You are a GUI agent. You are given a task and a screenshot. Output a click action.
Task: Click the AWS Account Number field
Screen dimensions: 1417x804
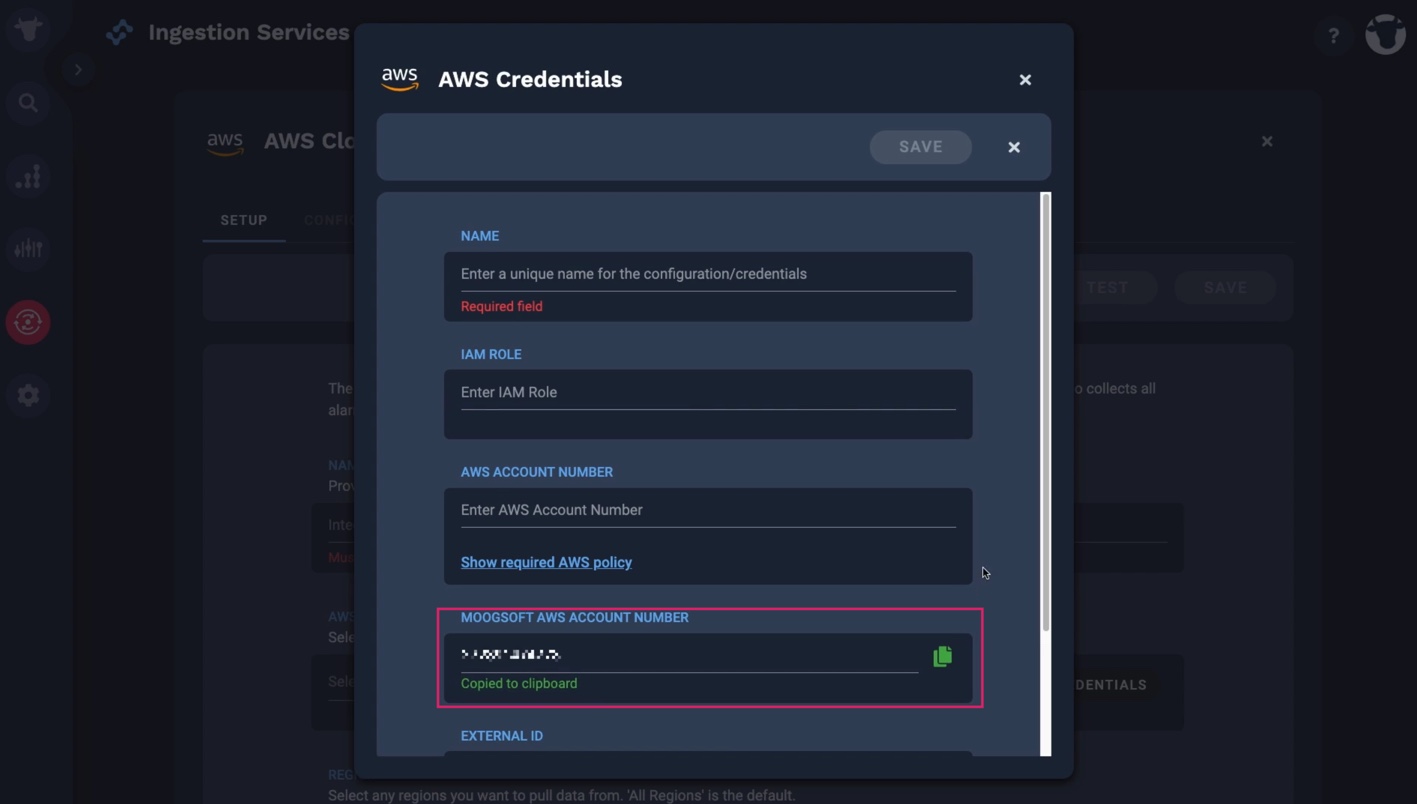pyautogui.click(x=708, y=510)
